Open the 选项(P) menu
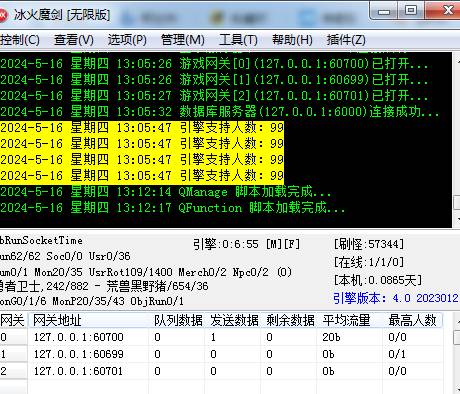Image resolution: width=460 pixels, height=394 pixels. pyautogui.click(x=127, y=40)
